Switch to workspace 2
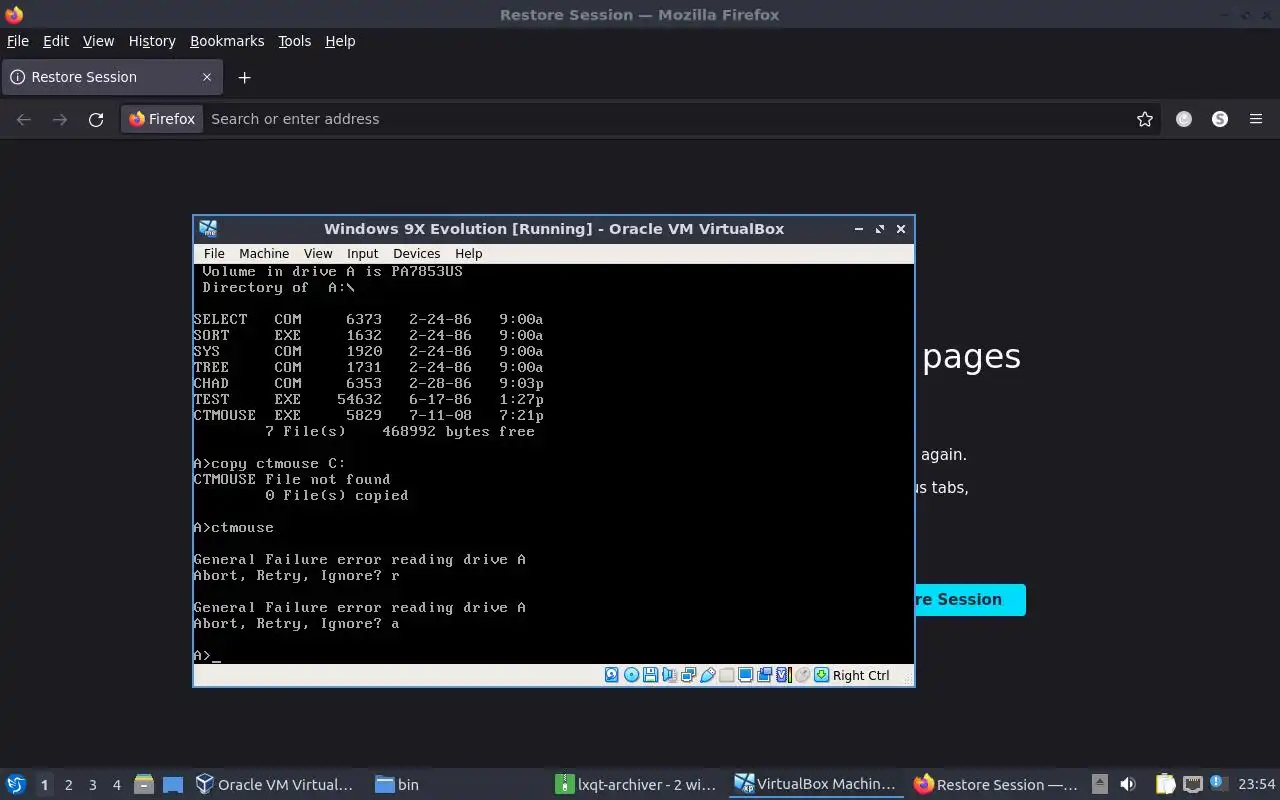 pos(68,785)
